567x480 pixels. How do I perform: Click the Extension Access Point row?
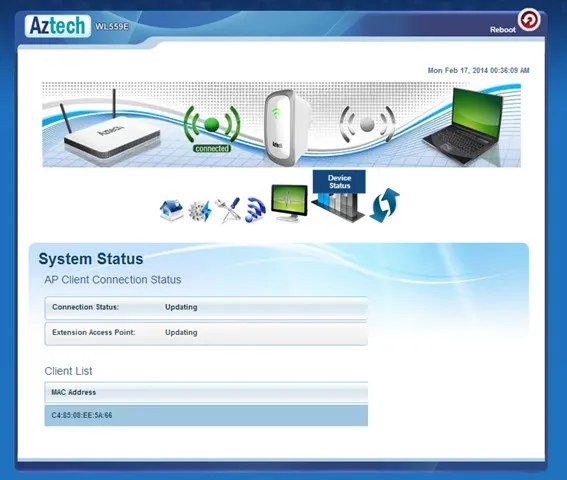pyautogui.click(x=206, y=333)
